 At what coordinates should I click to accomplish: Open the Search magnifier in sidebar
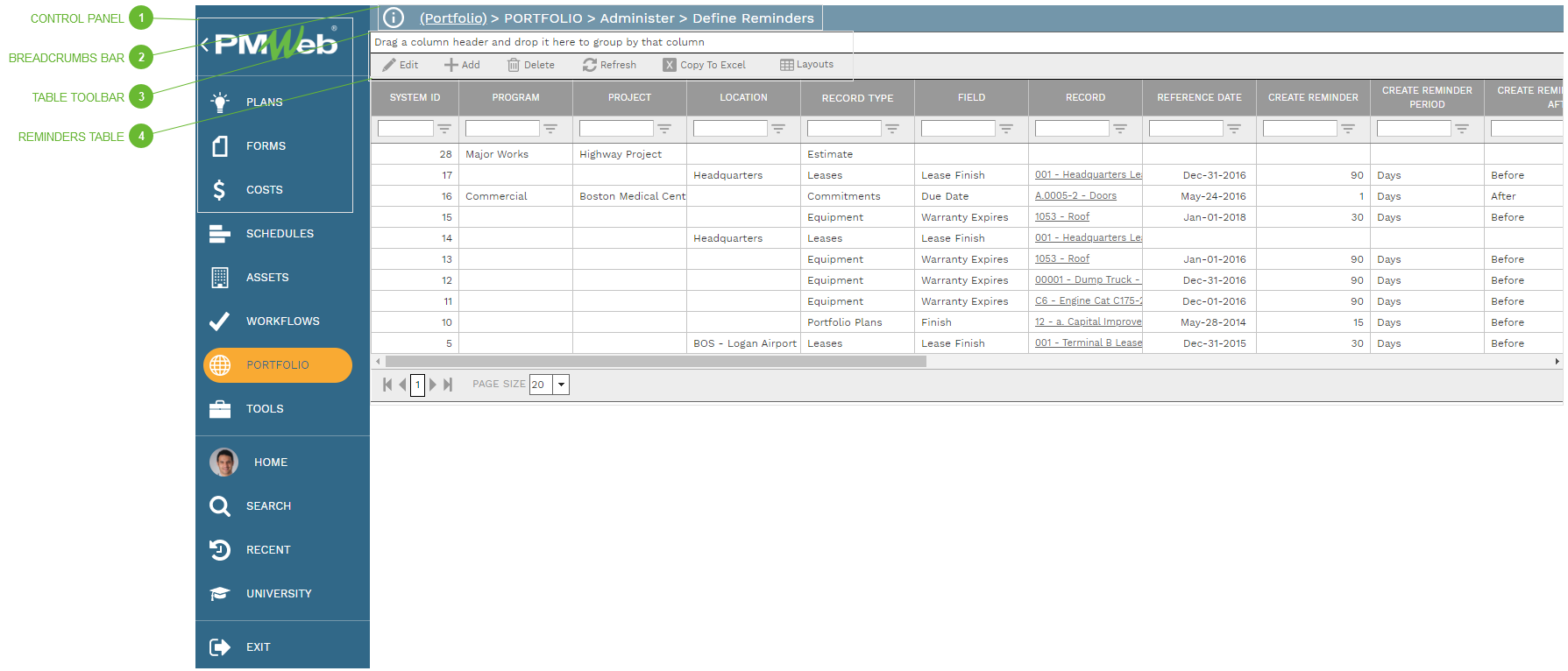[220, 506]
